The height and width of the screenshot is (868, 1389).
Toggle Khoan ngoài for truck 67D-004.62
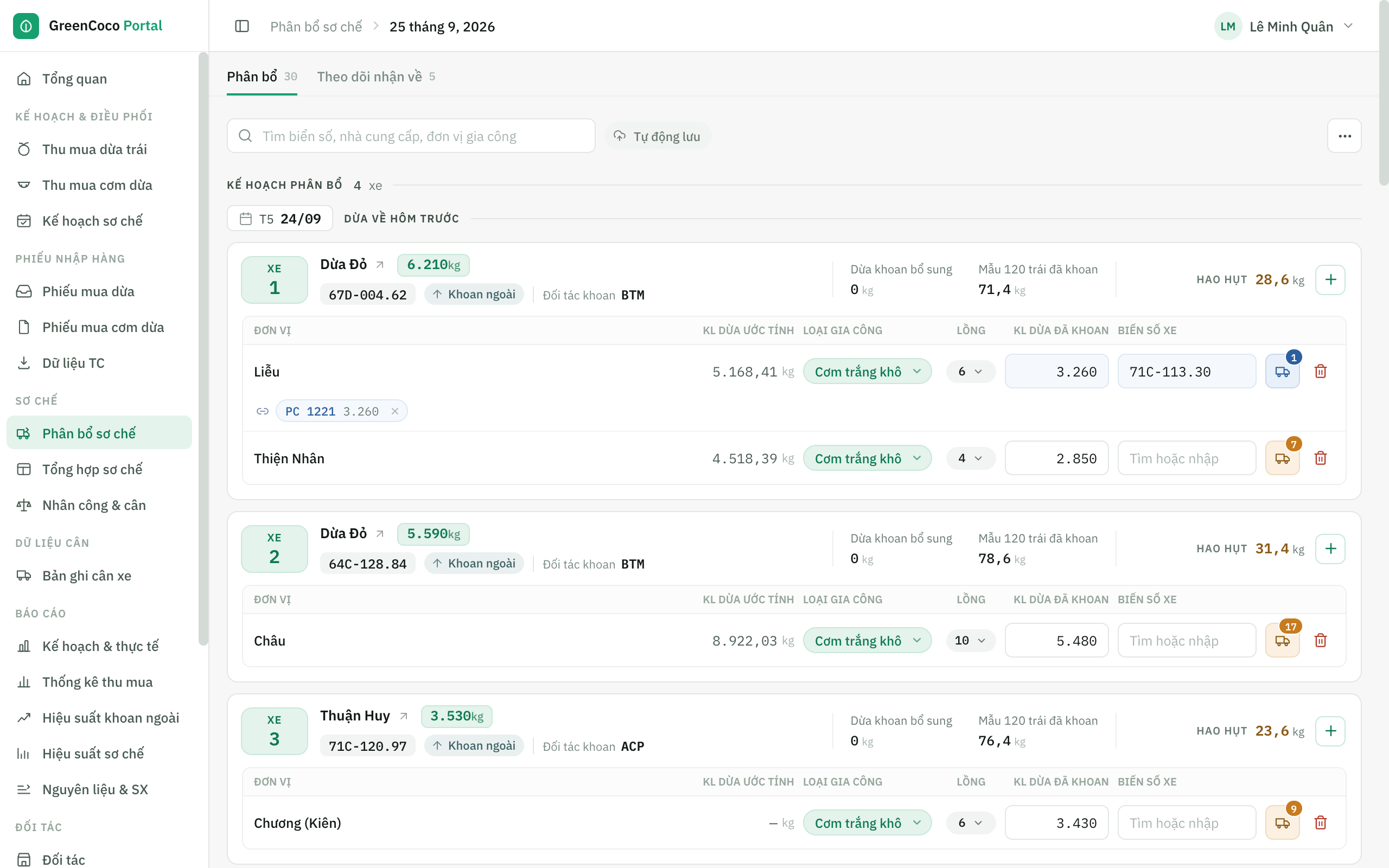474,295
